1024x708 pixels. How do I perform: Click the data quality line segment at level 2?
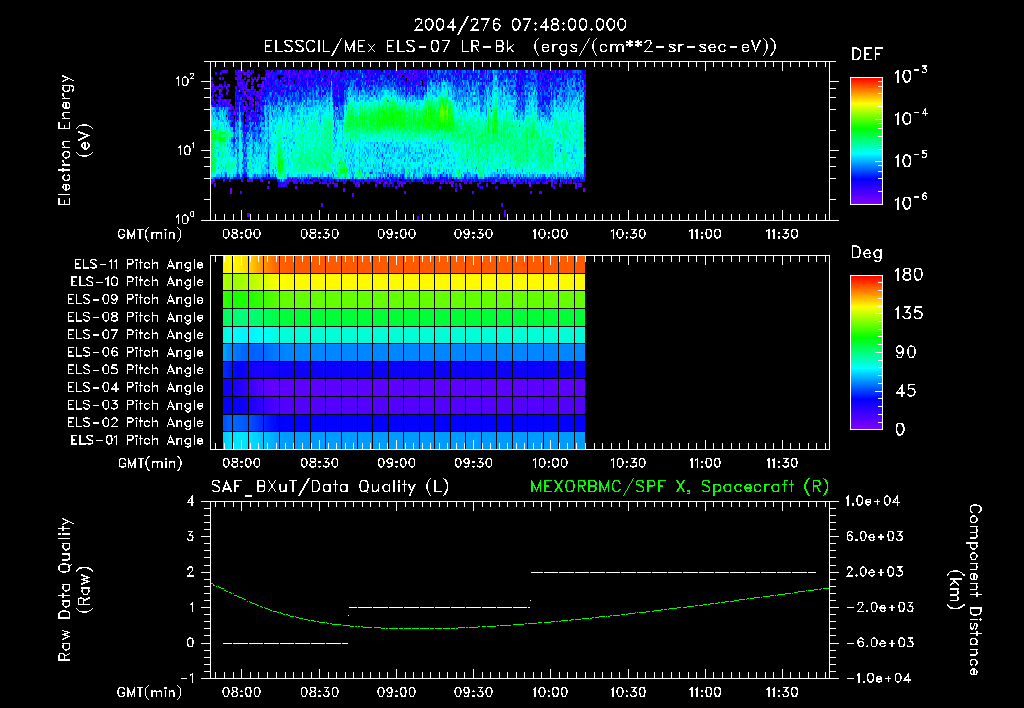coord(673,572)
